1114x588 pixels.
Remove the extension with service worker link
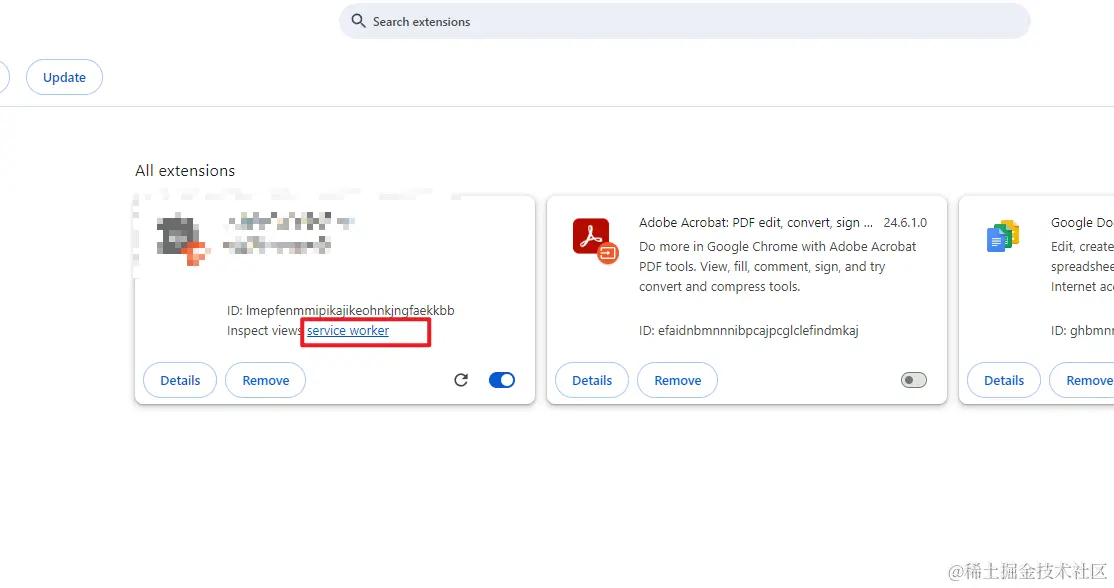click(266, 380)
